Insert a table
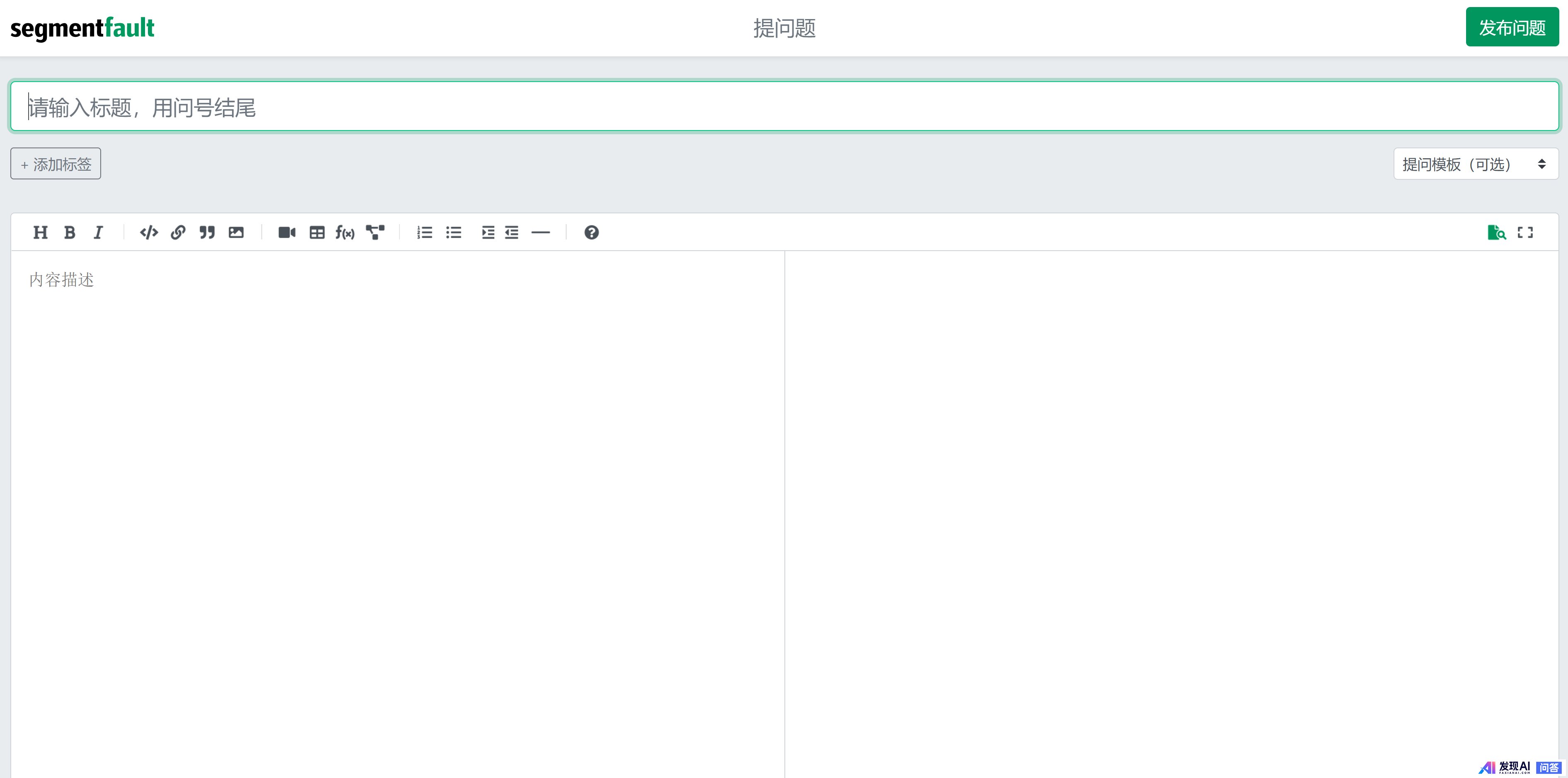 [x=317, y=232]
